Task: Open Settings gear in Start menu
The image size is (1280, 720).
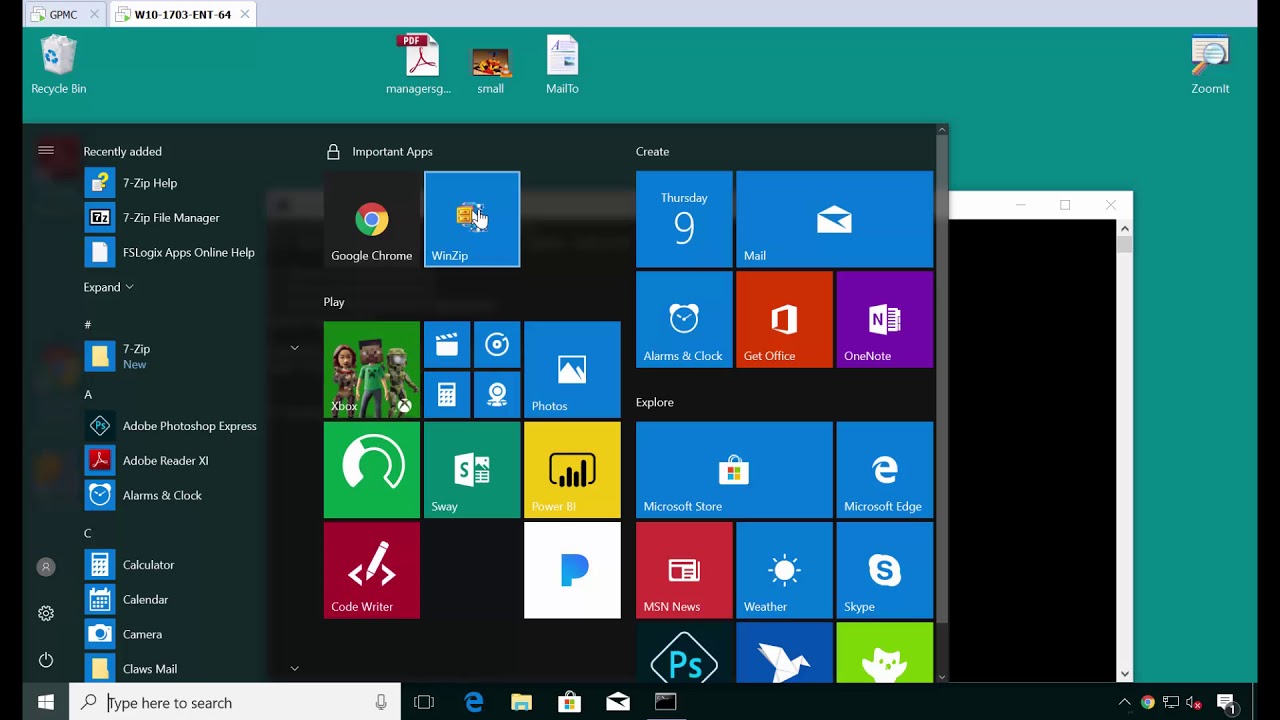Action: pos(46,613)
